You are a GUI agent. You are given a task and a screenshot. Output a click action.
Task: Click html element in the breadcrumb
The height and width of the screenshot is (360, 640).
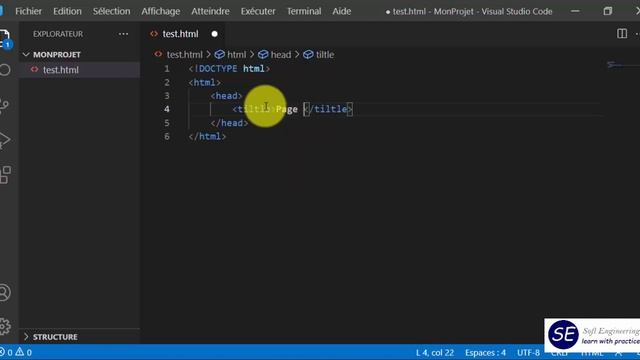(236, 54)
